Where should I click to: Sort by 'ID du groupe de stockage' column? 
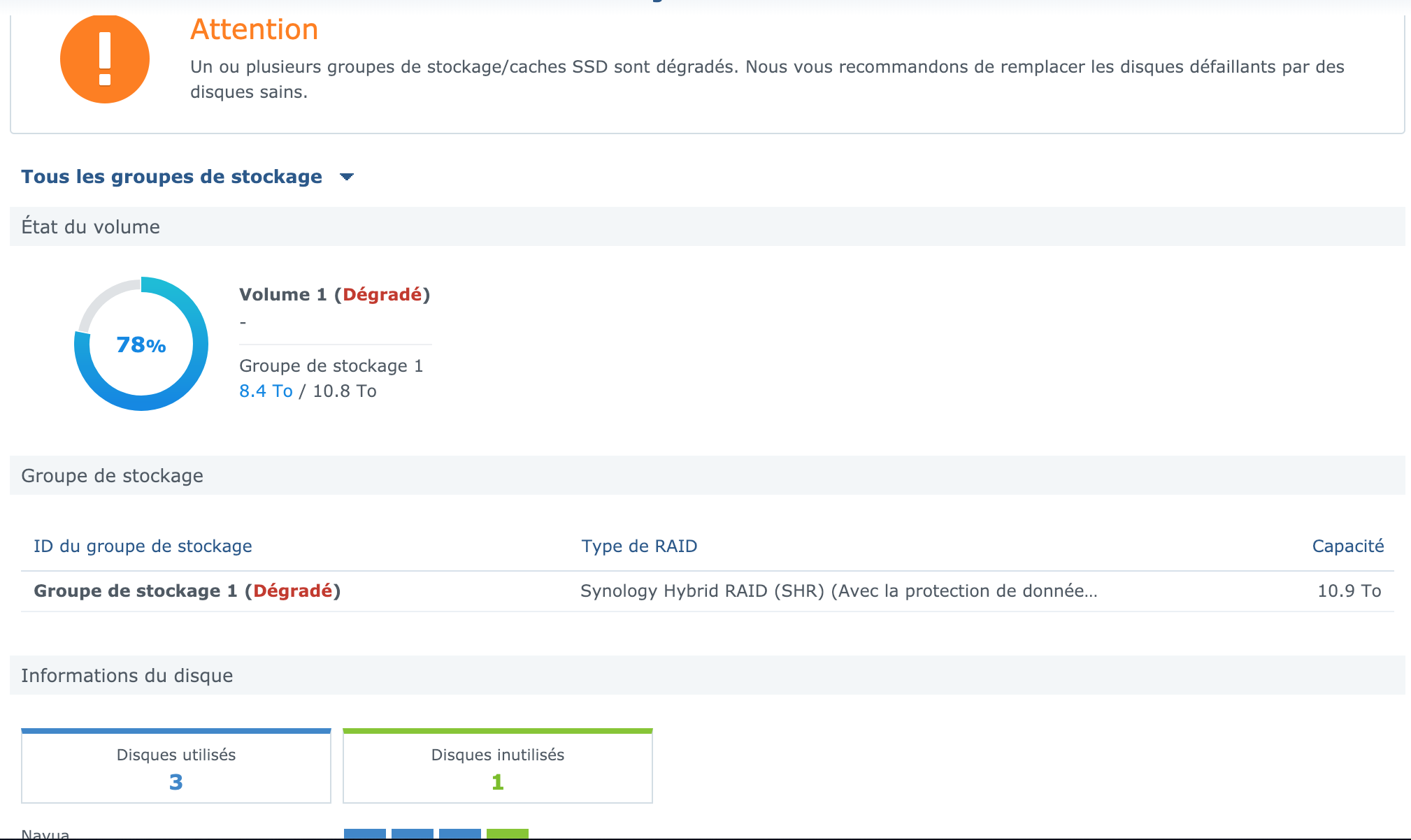pos(143,546)
